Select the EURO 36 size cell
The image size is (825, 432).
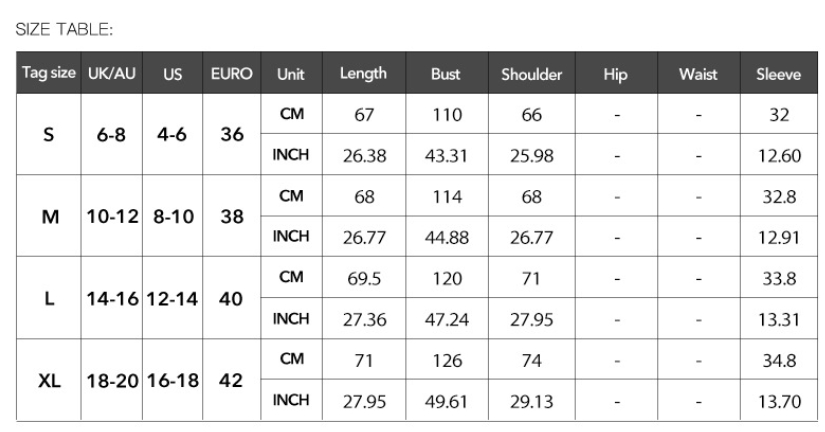pos(231,134)
